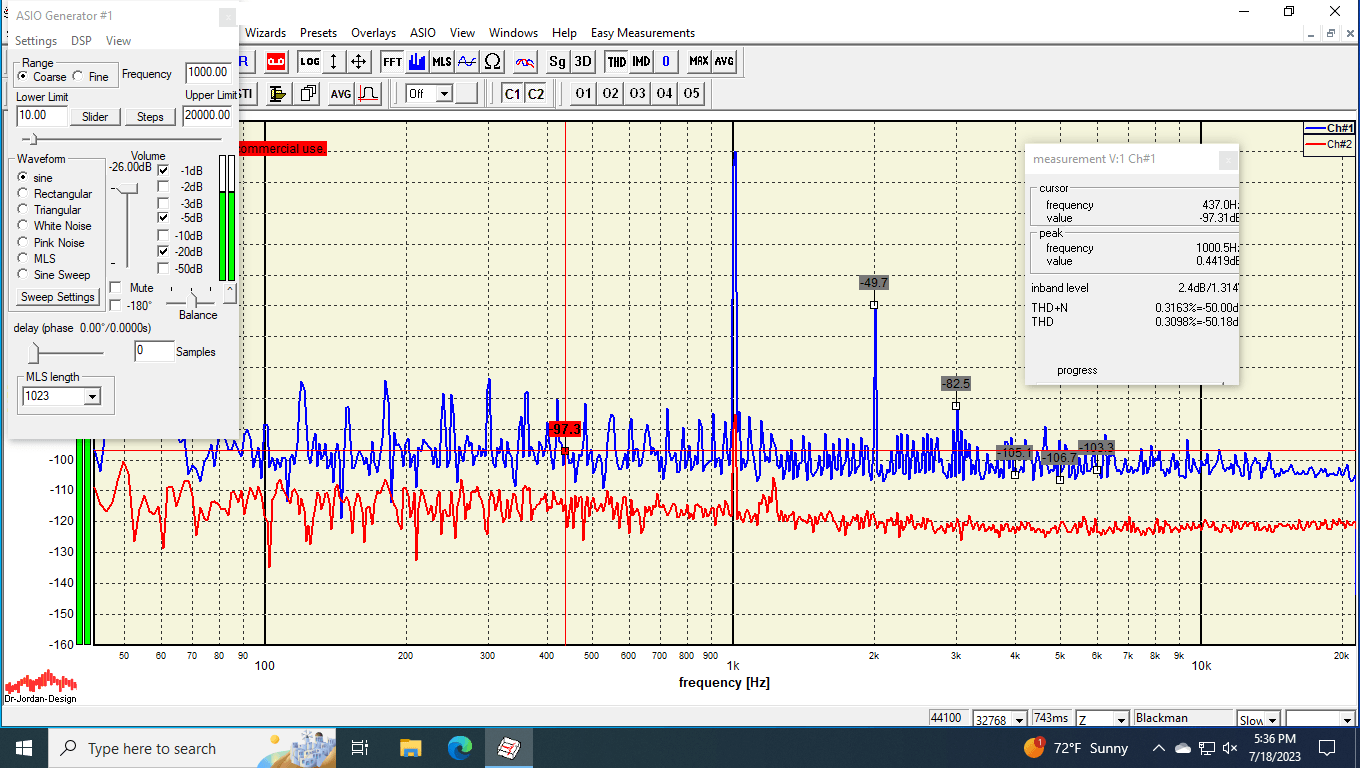This screenshot has height=769, width=1360.
Task: Toggle channel C2 display
Action: tap(536, 93)
